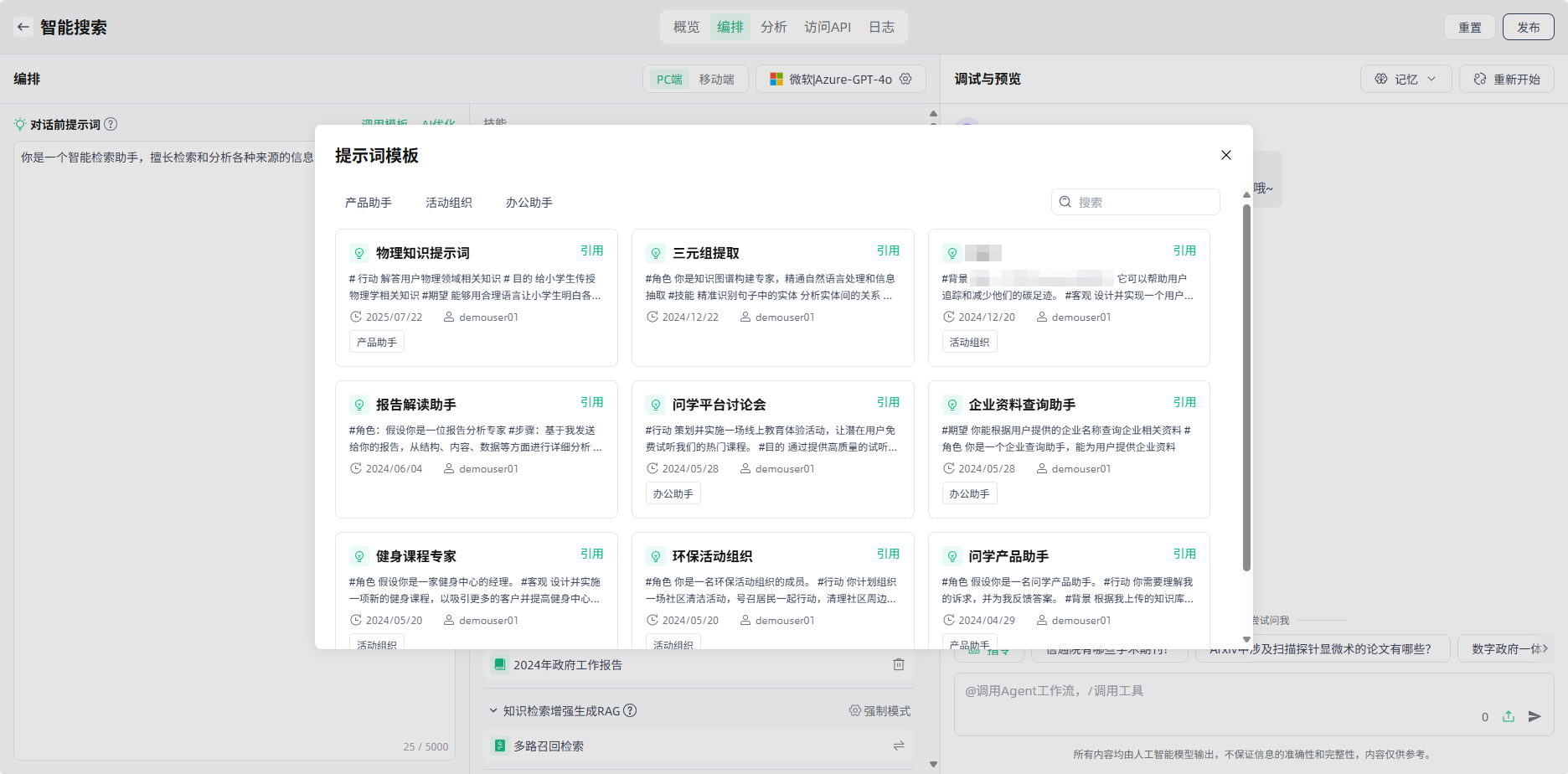The width and height of the screenshot is (1568, 774).
Task: Click 引用 on 环保活动组织 template
Action: coord(889,554)
